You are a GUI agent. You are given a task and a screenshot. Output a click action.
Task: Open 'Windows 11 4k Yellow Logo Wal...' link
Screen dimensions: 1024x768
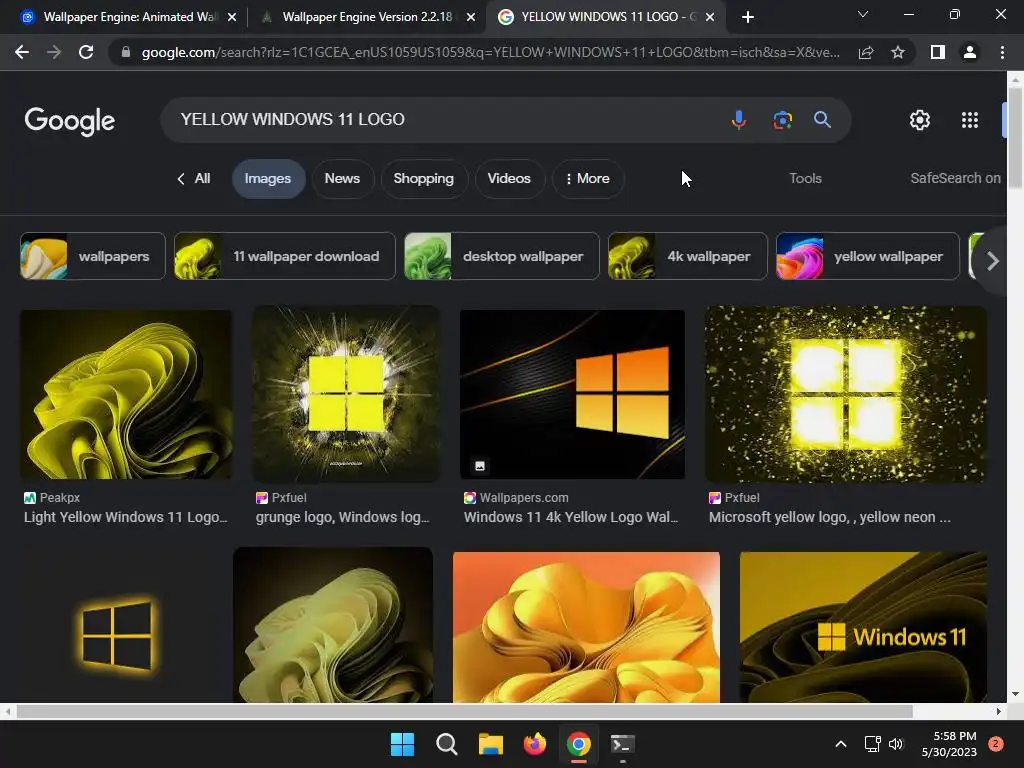(x=571, y=517)
